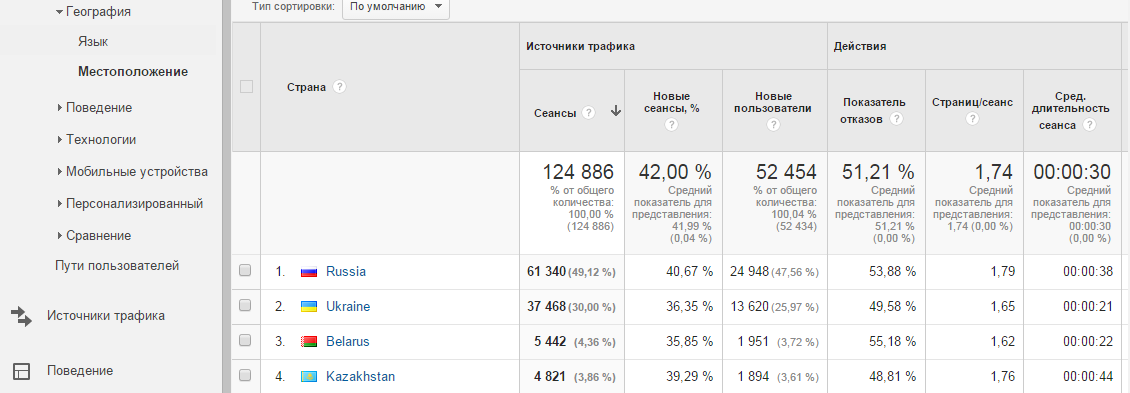Click the Источники трафика column group header
The height and width of the screenshot is (393, 1130).
coord(580,46)
